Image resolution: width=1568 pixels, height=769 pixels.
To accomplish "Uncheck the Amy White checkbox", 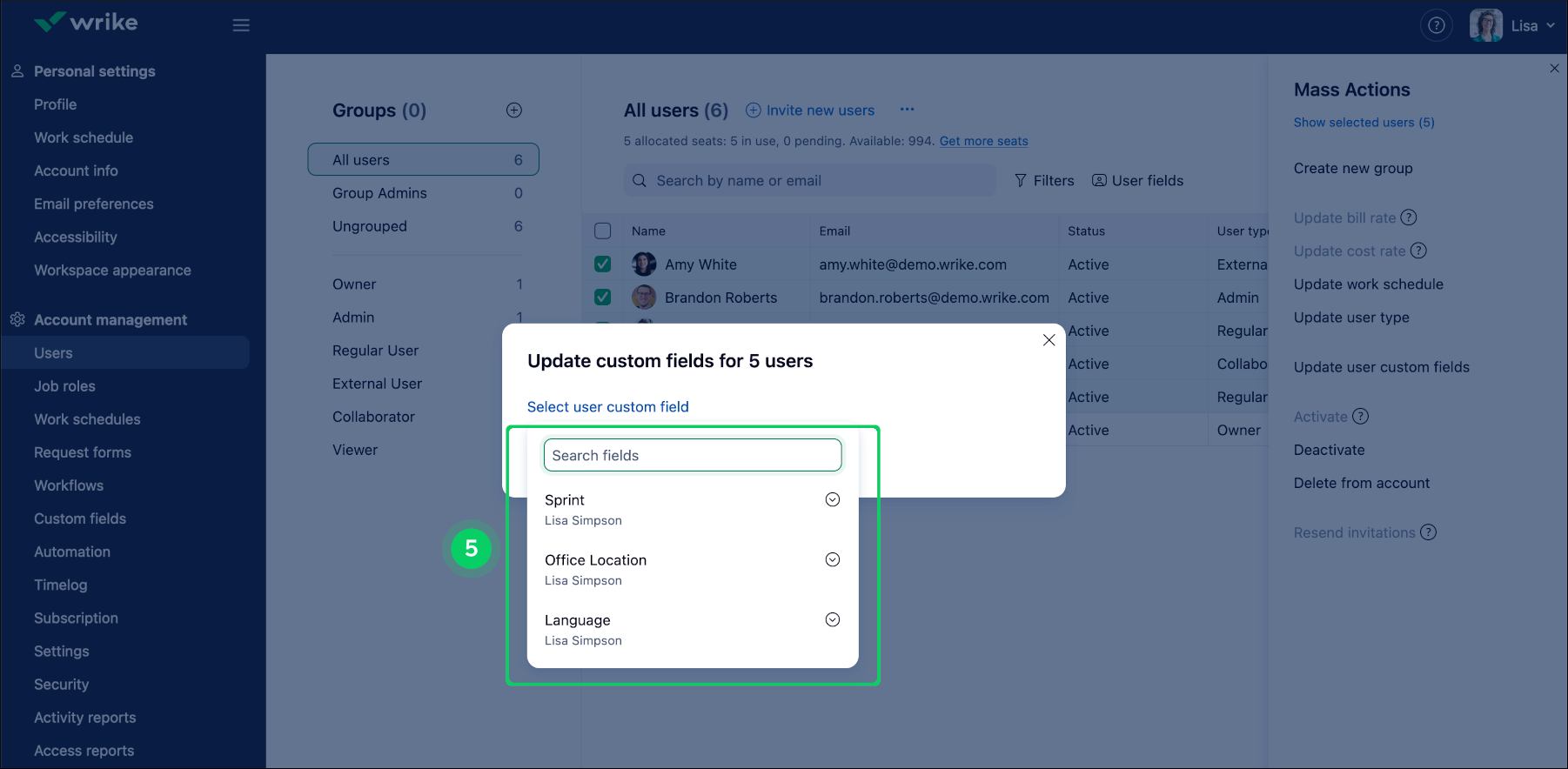I will (x=602, y=264).
